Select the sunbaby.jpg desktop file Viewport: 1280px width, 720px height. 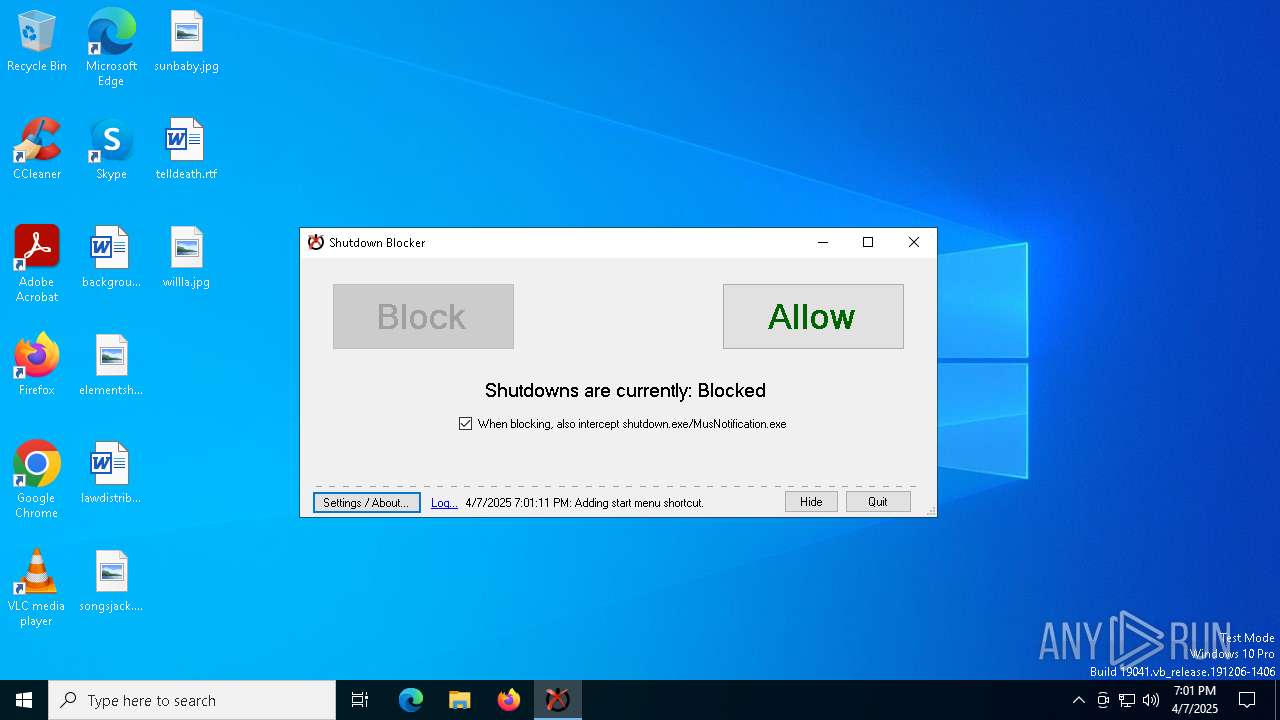186,41
